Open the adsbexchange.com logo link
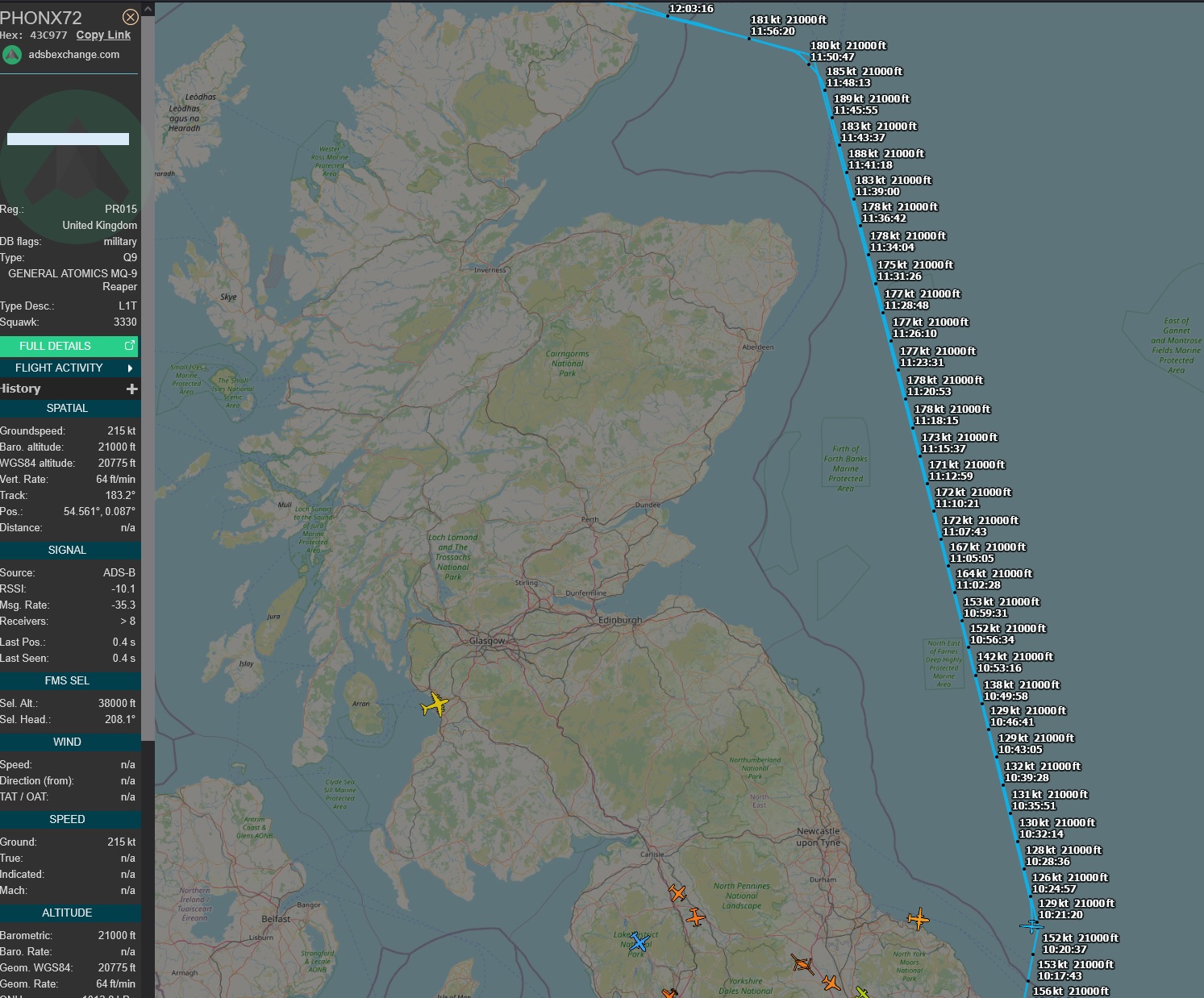This screenshot has width=1204, height=998. point(12,55)
